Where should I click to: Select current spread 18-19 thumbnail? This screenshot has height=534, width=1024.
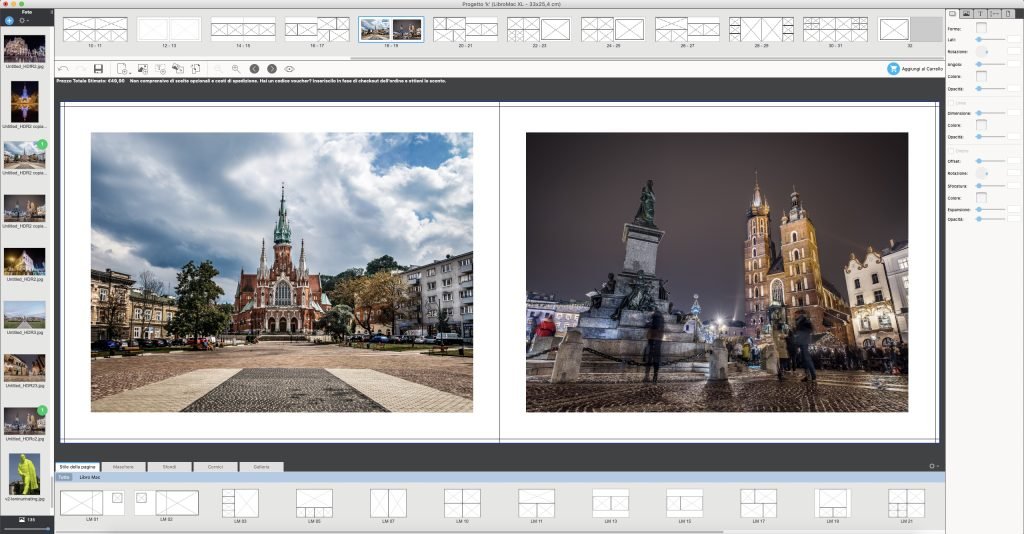coord(391,29)
